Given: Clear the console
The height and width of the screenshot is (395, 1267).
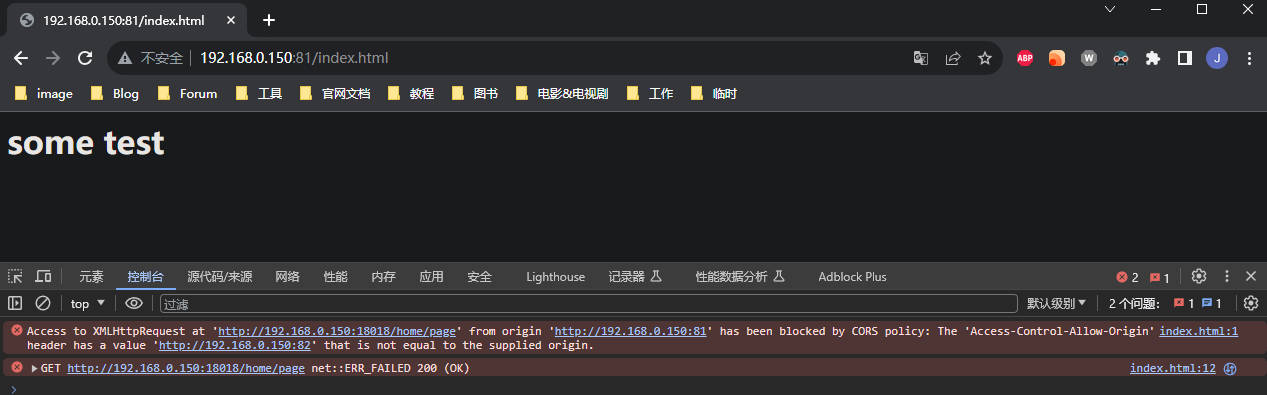Looking at the screenshot, I should [x=43, y=303].
